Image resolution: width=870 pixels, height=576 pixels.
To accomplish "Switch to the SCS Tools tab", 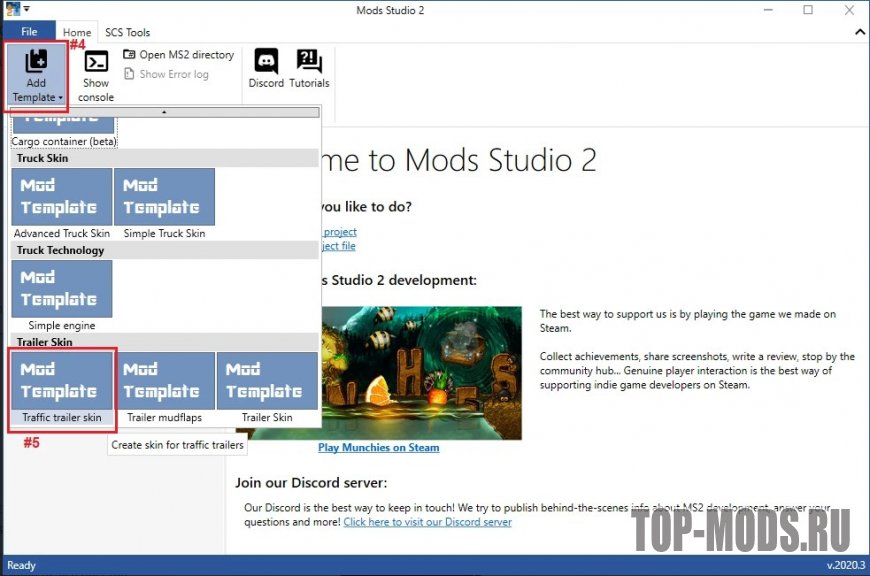I will pyautogui.click(x=128, y=32).
